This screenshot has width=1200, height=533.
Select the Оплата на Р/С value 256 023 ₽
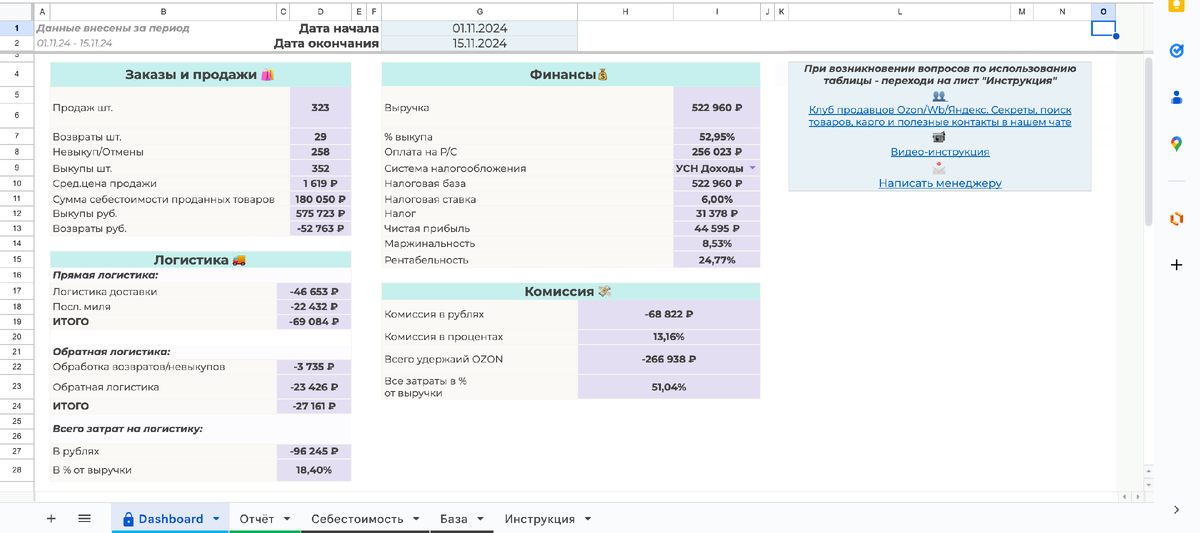(x=717, y=152)
